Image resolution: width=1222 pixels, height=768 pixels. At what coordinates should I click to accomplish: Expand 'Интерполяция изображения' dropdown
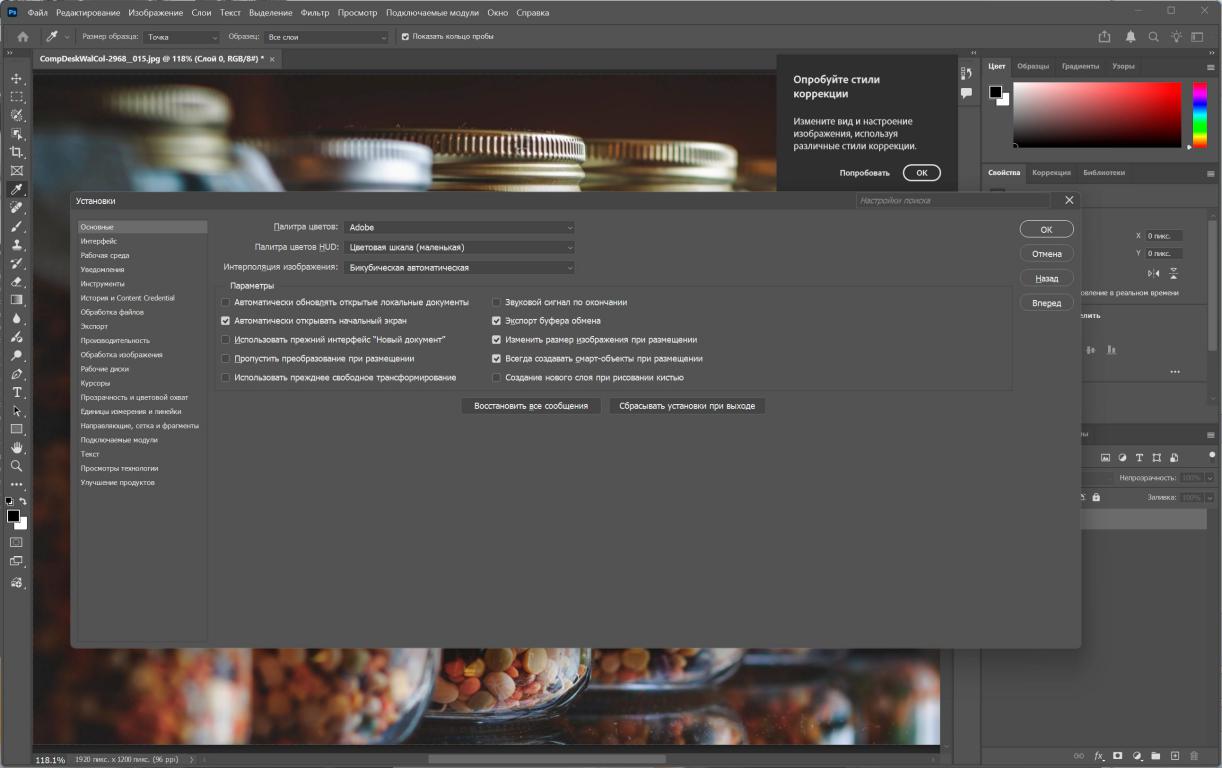click(459, 268)
